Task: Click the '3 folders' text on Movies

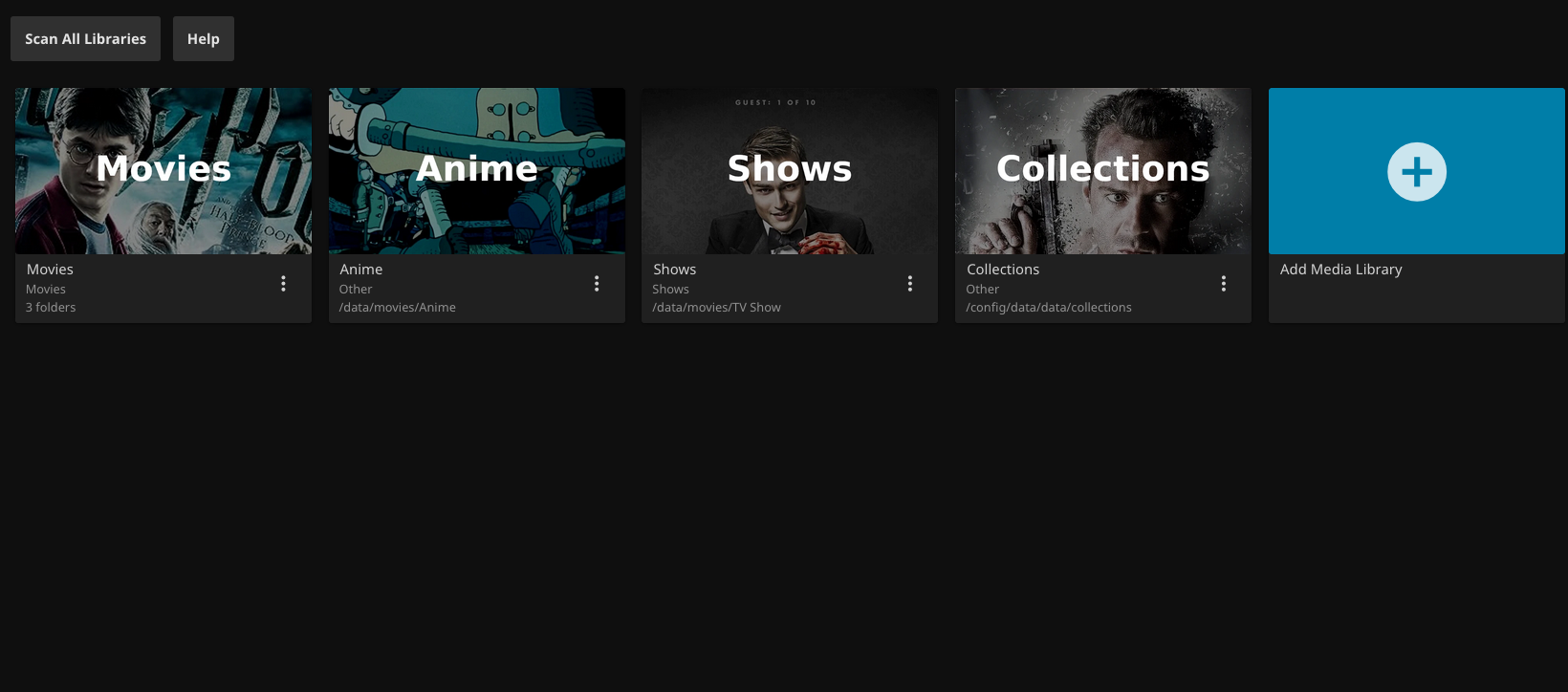Action: 51,308
